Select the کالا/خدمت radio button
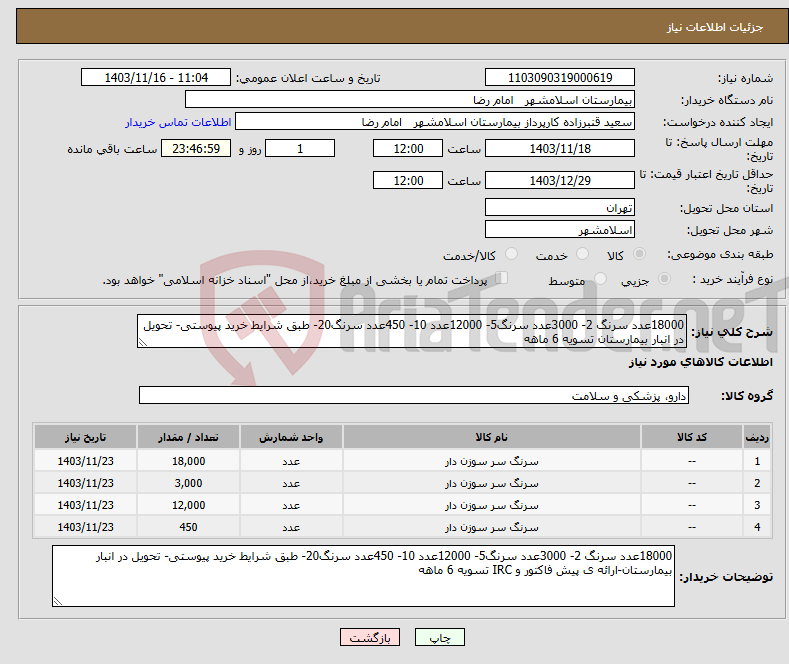 click(511, 254)
